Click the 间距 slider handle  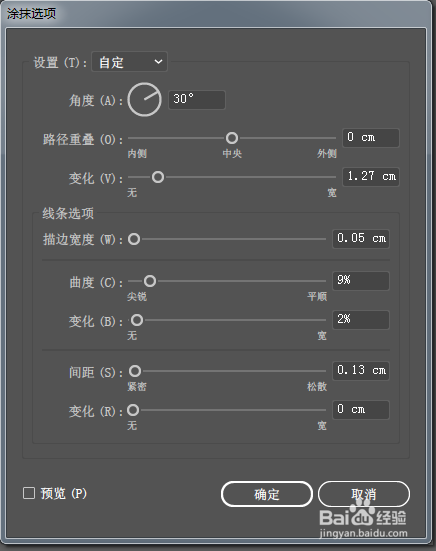(x=135, y=371)
